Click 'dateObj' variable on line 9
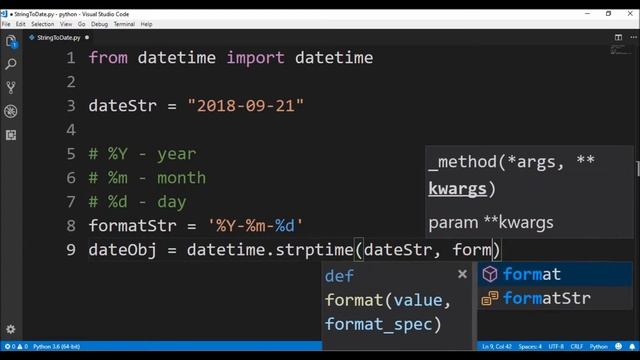 [x=122, y=249]
